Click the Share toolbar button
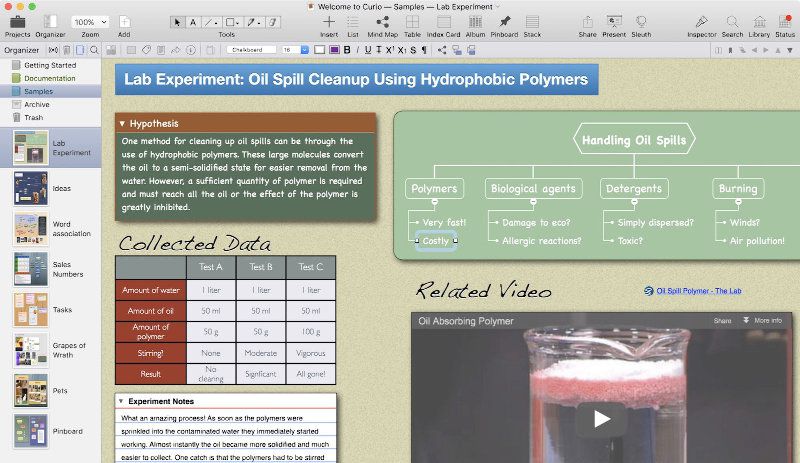This screenshot has height=463, width=800. tap(587, 22)
